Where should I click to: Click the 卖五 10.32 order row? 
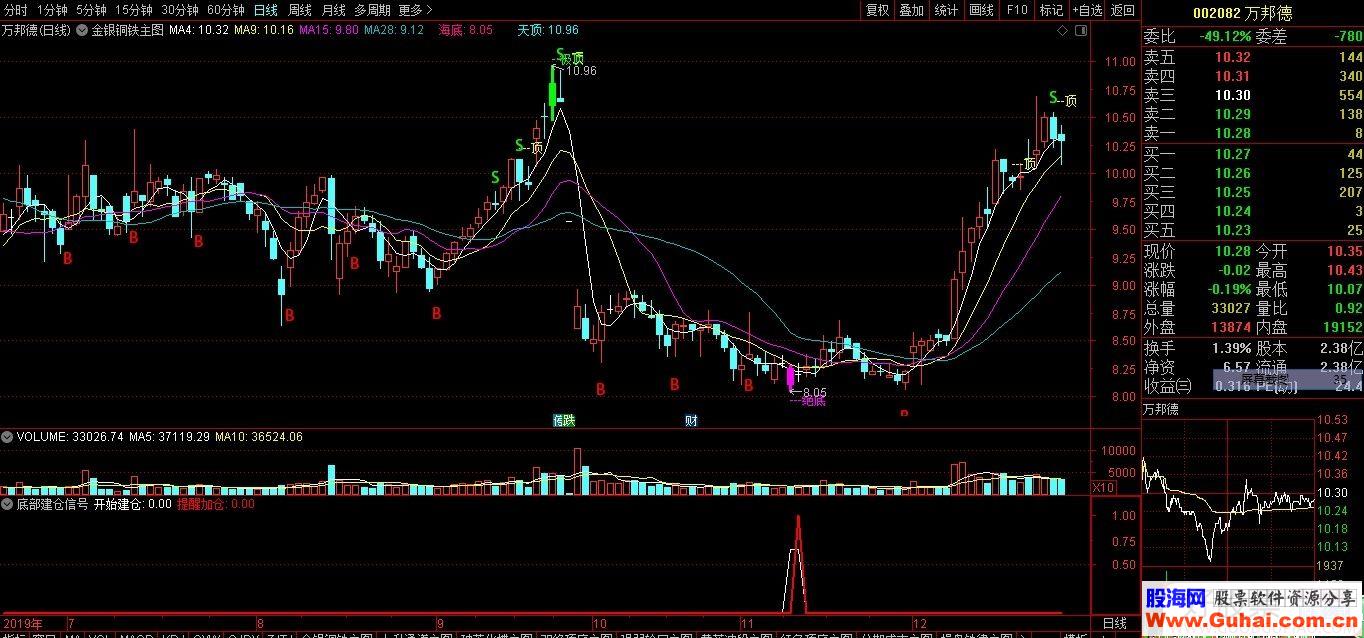click(x=1253, y=57)
